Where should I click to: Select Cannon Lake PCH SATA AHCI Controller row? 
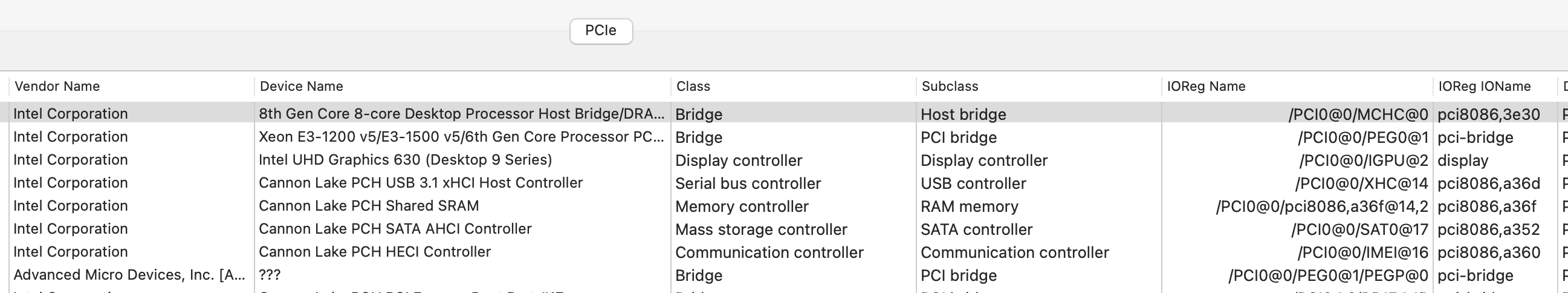pos(395,229)
